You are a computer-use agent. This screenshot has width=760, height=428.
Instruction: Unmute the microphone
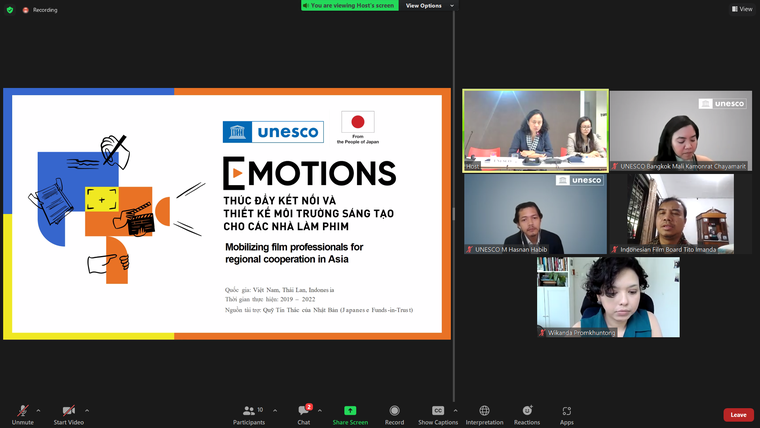coord(22,413)
